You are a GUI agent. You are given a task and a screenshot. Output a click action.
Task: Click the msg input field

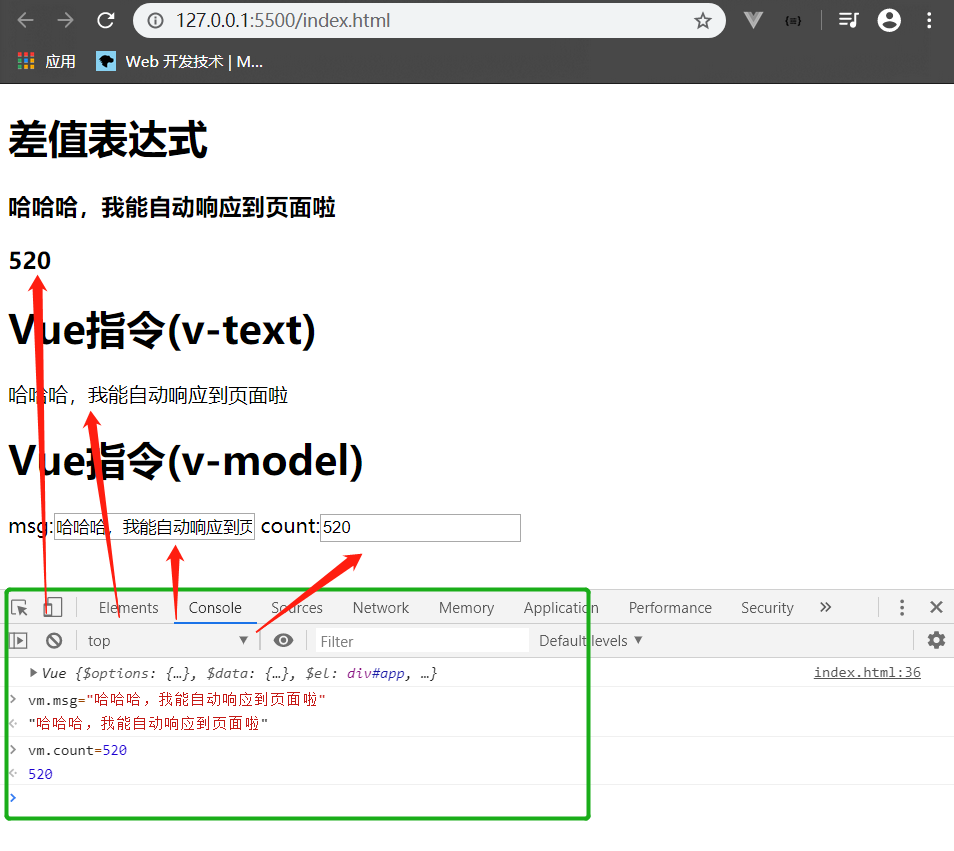(x=155, y=527)
